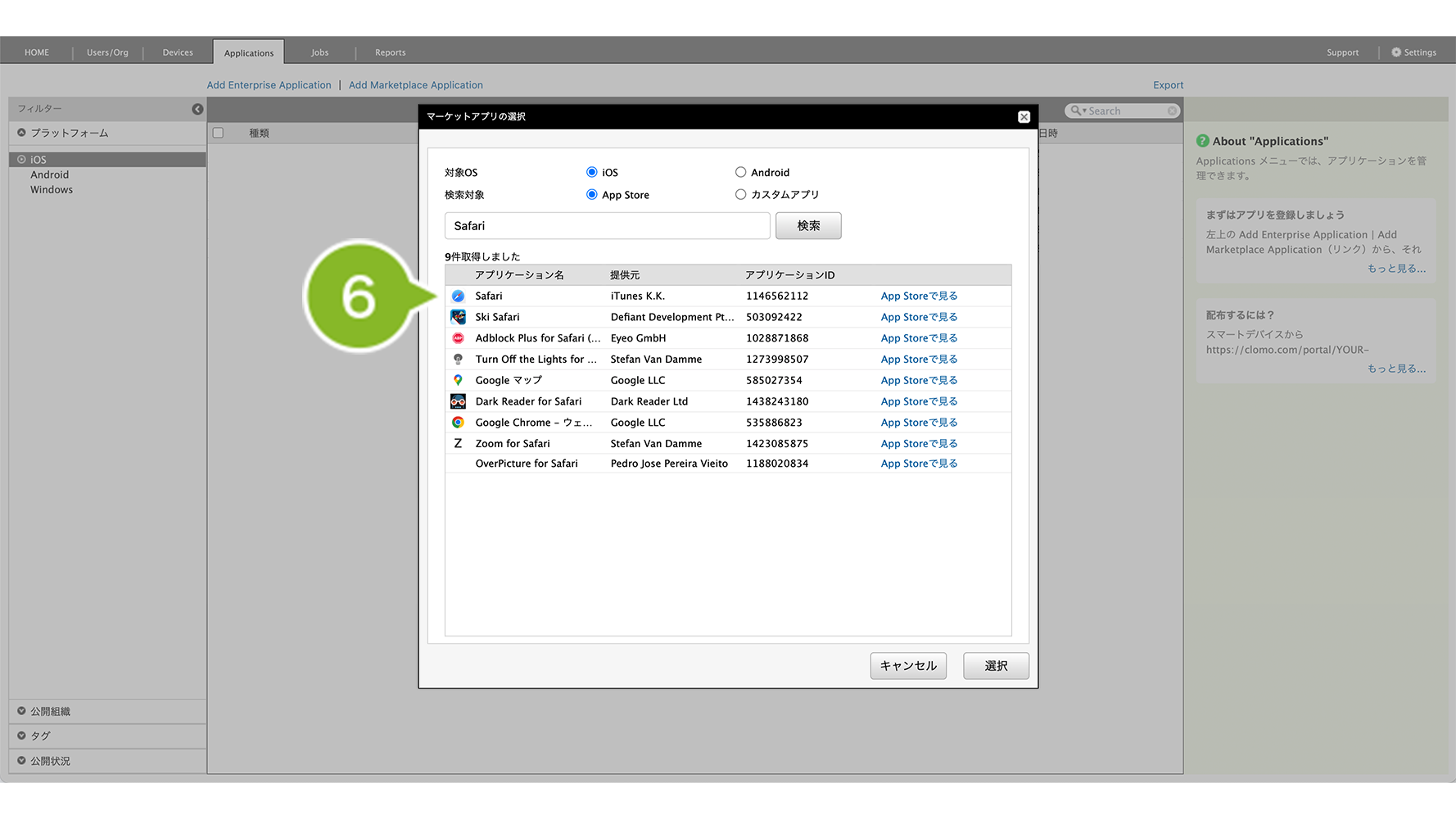Click the Safari search text field
The width and height of the screenshot is (1456, 819).
pyautogui.click(x=607, y=226)
